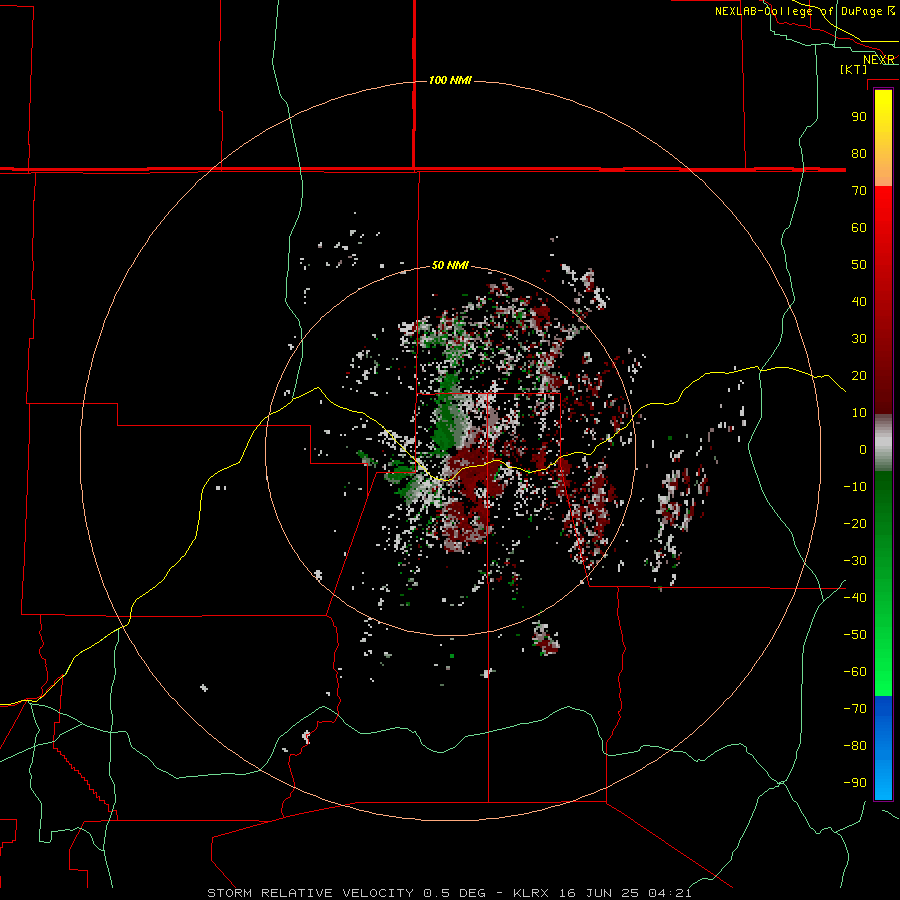Pick the gray near-zero segment of the color bar
900x900 pixels.
coord(883,443)
